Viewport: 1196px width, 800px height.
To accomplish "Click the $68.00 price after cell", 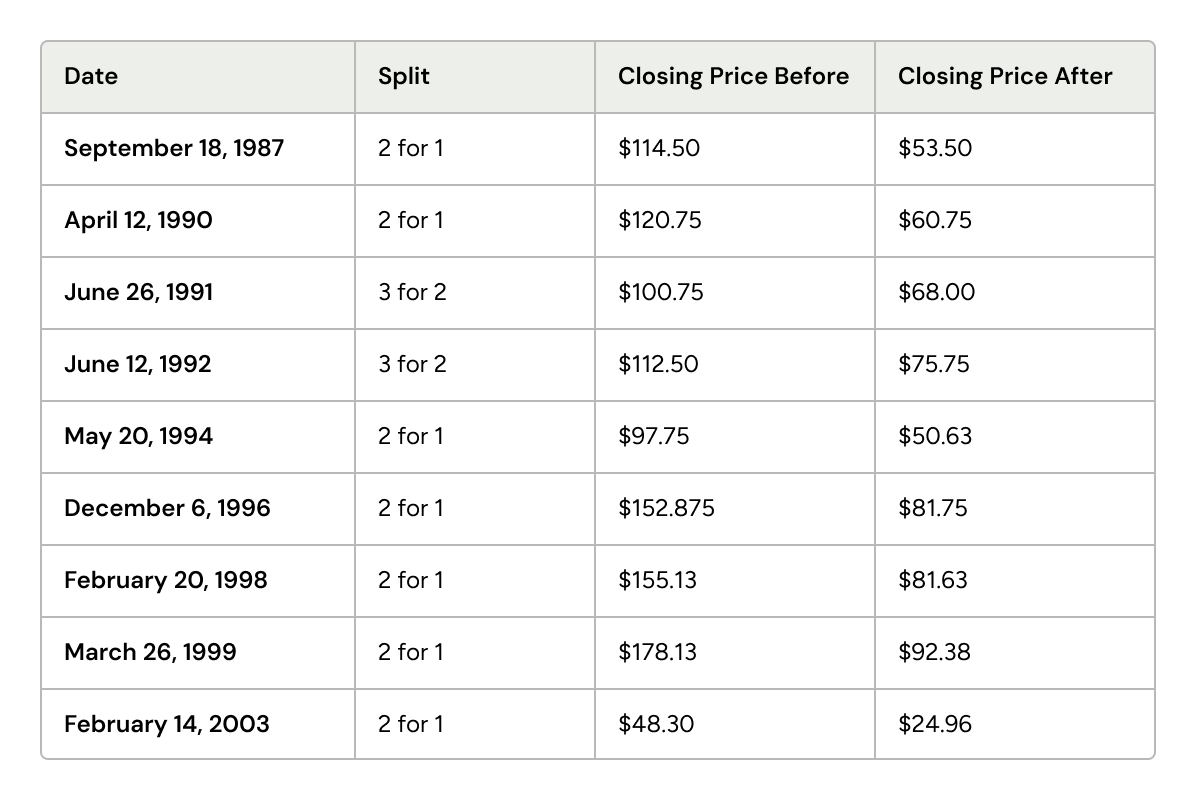I will 936,292.
